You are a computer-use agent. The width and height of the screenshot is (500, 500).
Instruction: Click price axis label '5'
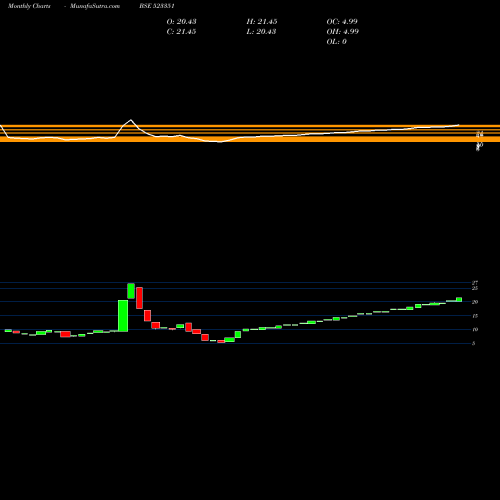click(x=474, y=343)
